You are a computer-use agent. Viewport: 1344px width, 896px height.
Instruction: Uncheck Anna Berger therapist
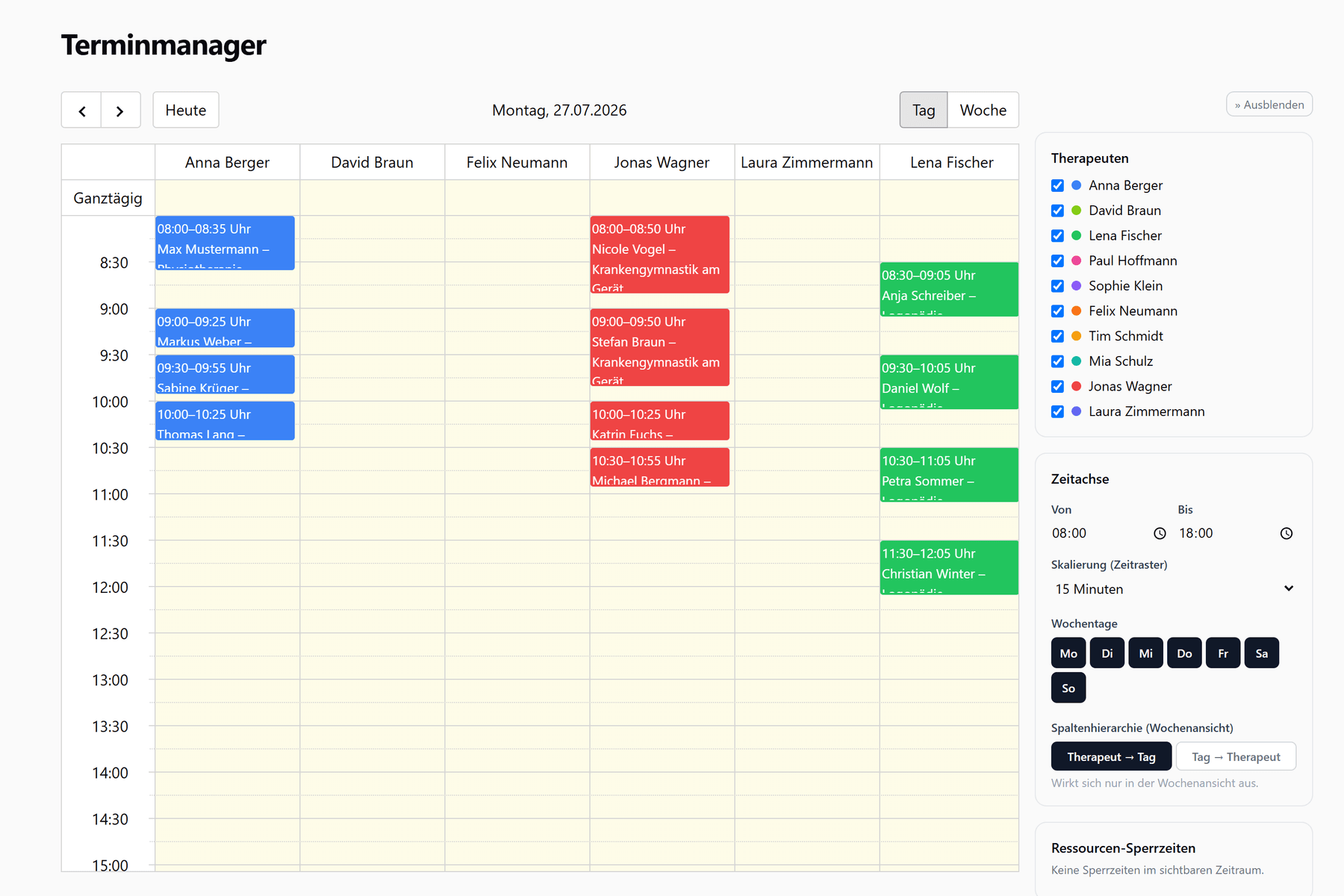[x=1057, y=185]
